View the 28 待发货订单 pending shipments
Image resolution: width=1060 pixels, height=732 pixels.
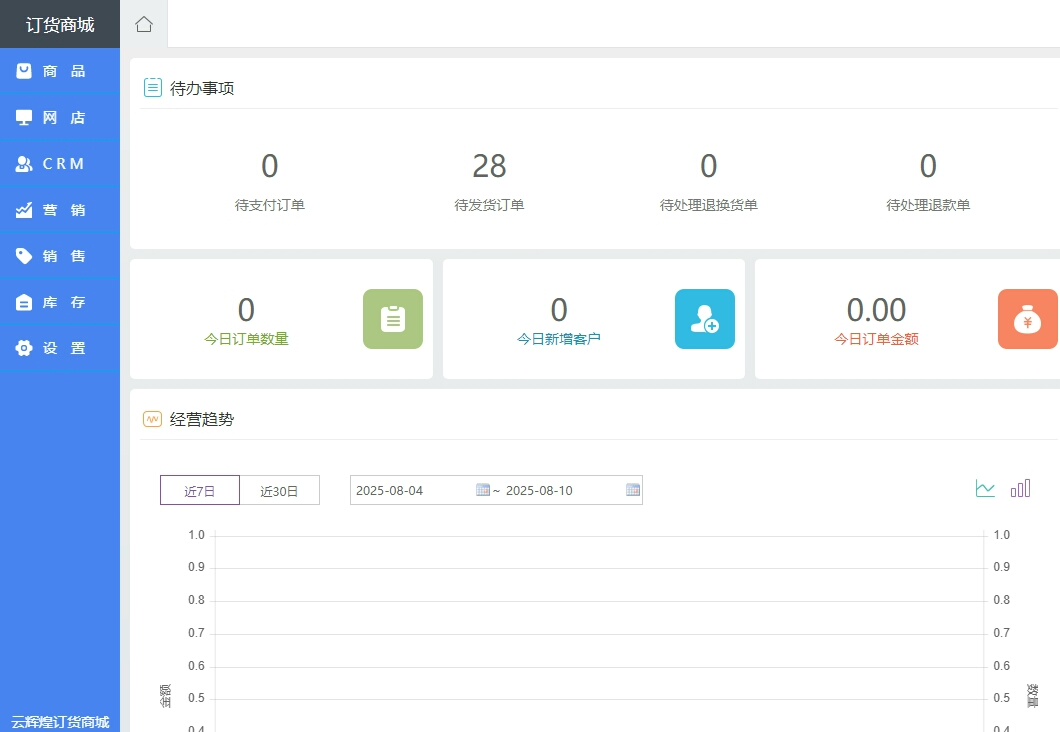489,166
